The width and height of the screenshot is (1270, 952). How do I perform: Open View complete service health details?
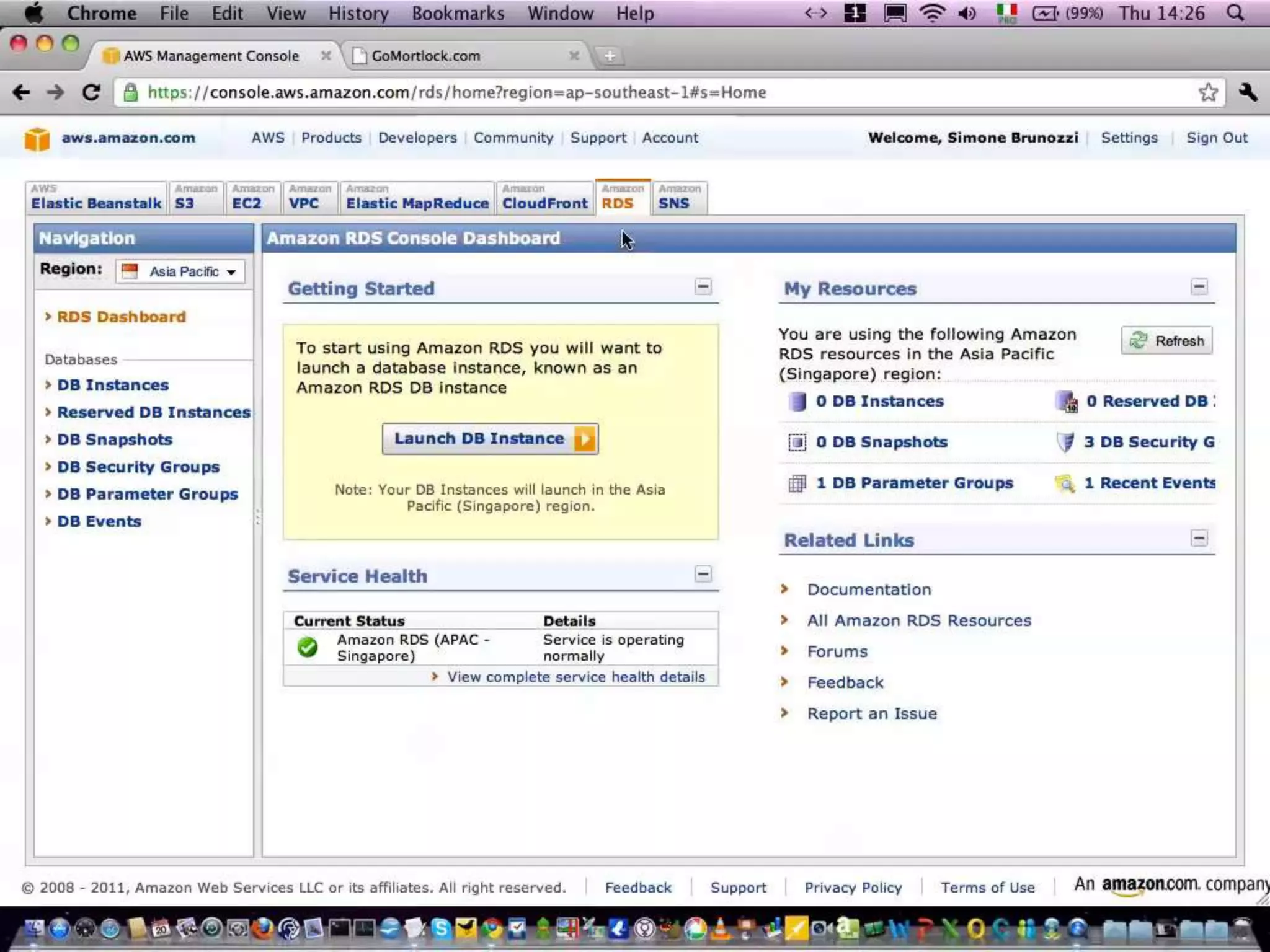(x=575, y=677)
